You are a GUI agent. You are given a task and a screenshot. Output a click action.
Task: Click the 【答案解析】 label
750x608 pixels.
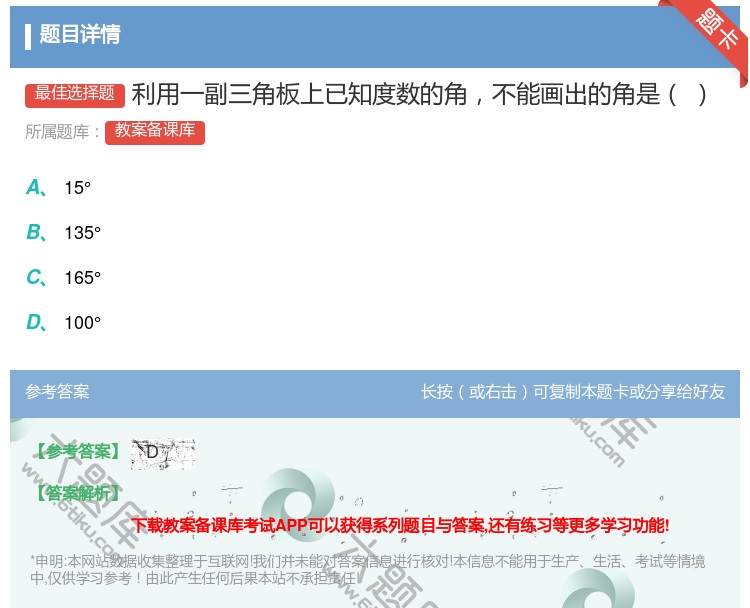(x=78, y=493)
